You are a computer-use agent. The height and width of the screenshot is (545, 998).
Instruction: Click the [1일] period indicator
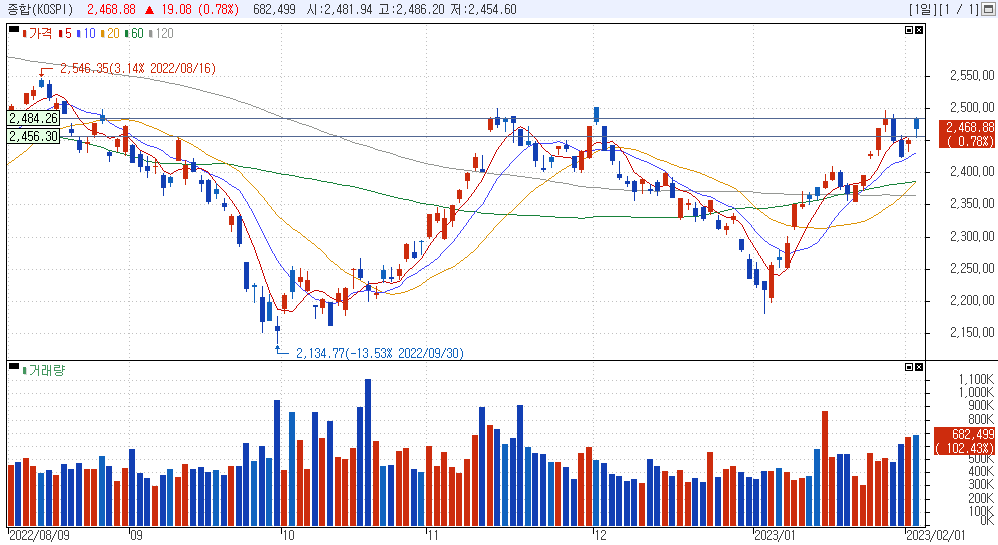924,10
